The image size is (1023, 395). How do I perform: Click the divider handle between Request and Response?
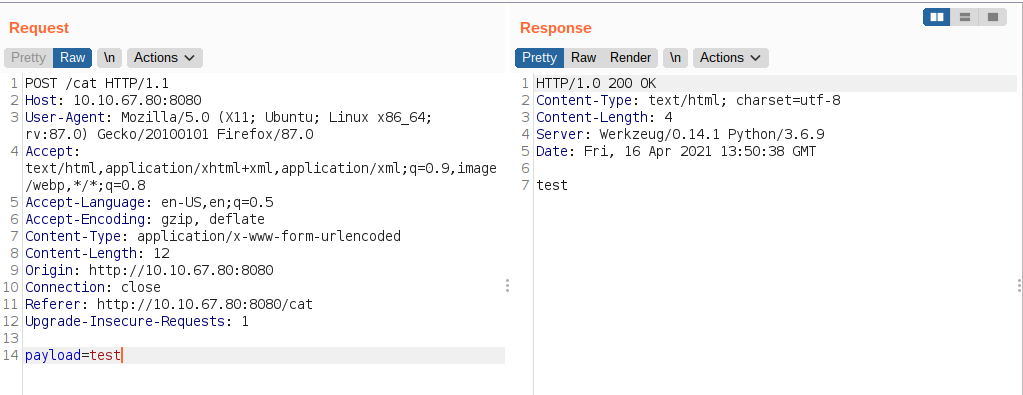[508, 285]
